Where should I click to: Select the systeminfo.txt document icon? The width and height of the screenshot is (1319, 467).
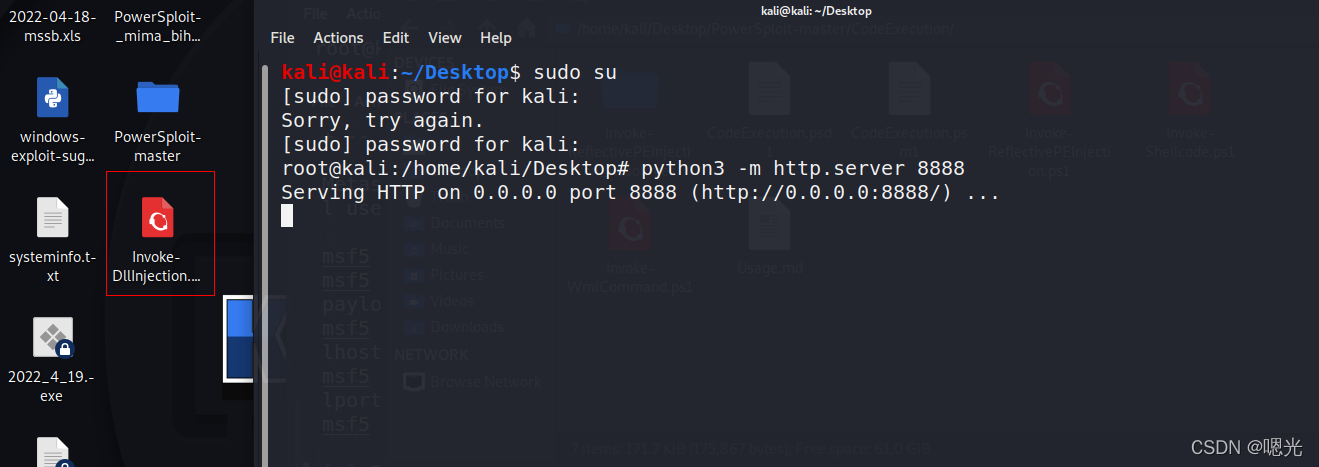52,218
